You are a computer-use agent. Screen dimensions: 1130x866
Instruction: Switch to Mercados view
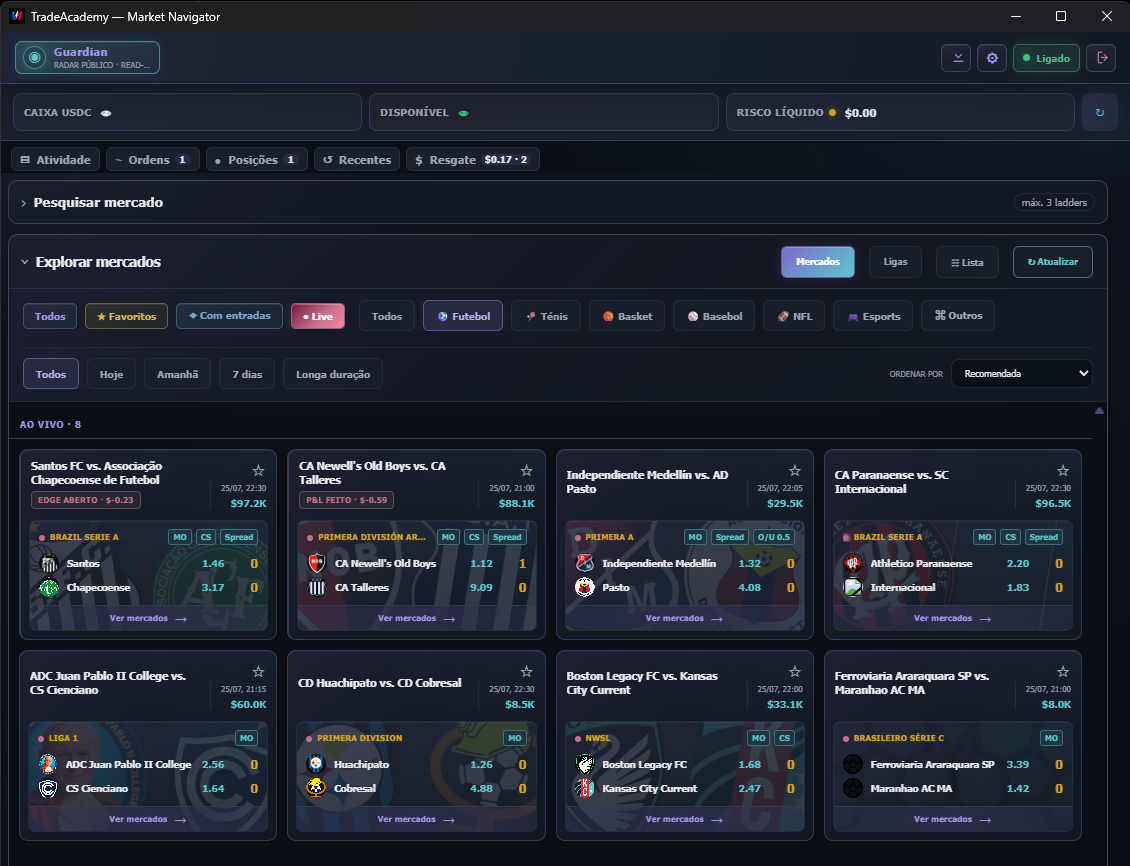817,262
